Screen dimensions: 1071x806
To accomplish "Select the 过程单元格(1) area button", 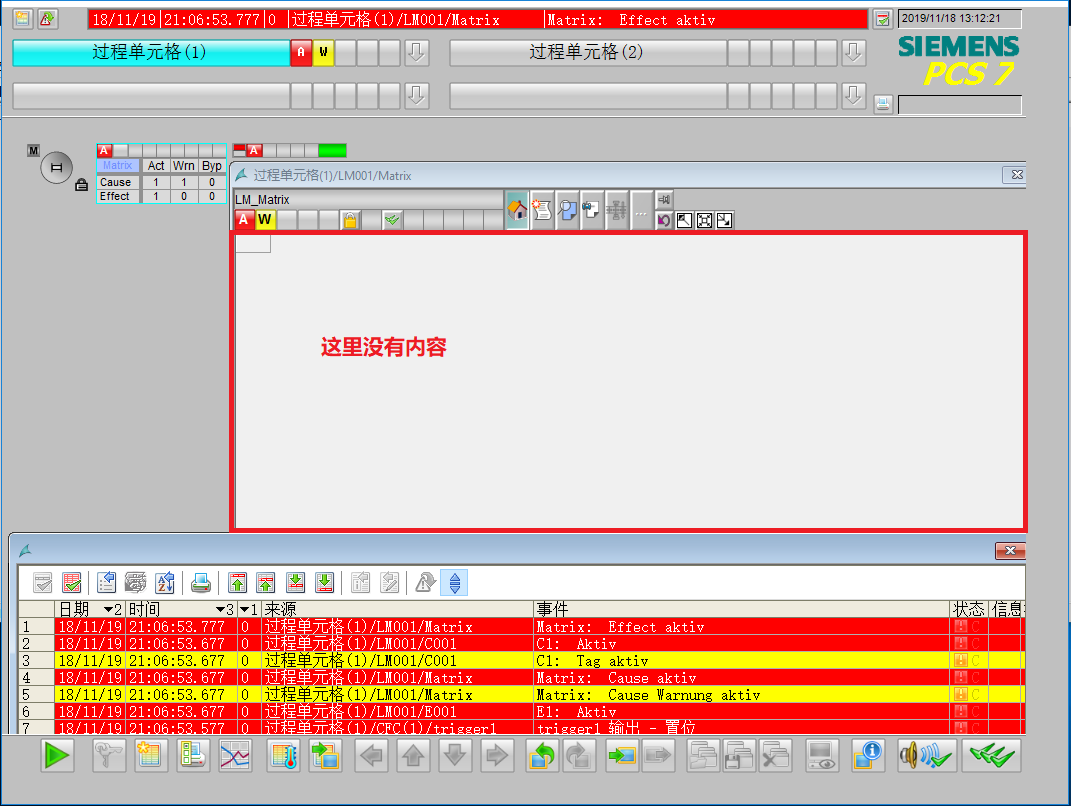I will coord(151,53).
